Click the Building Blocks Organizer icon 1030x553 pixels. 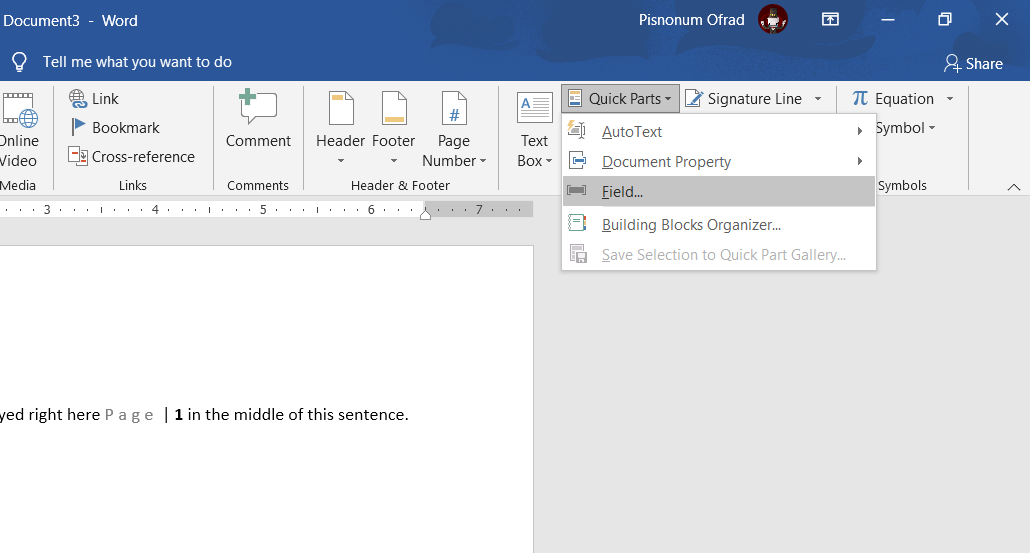pyautogui.click(x=577, y=223)
